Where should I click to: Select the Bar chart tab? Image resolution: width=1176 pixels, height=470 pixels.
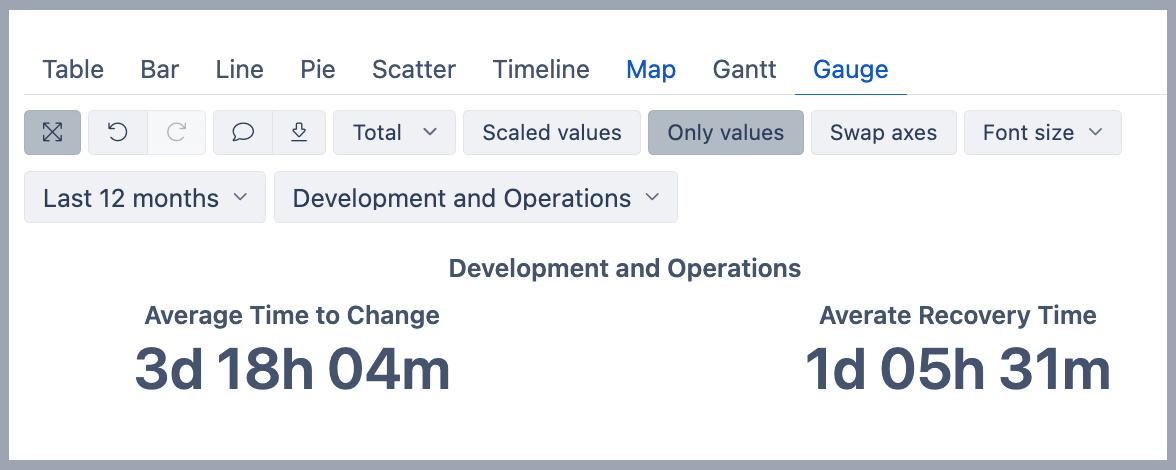160,69
